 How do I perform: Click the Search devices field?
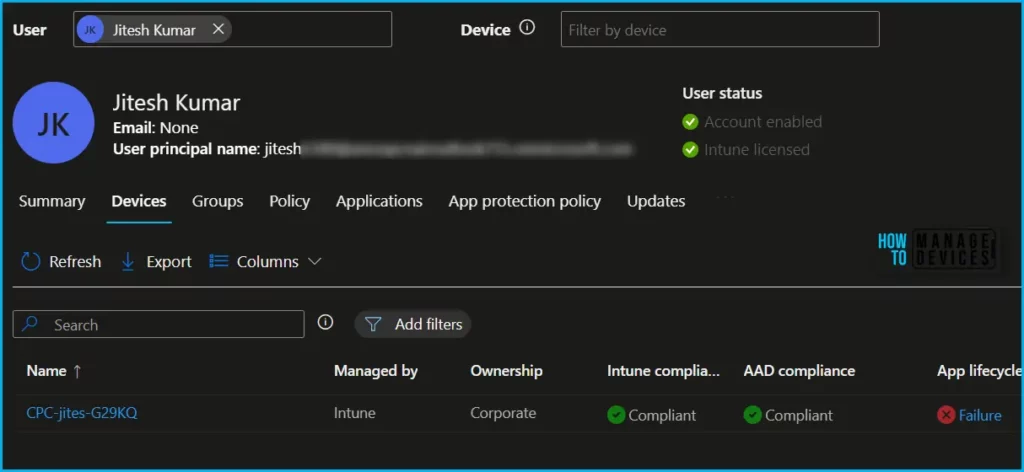159,324
